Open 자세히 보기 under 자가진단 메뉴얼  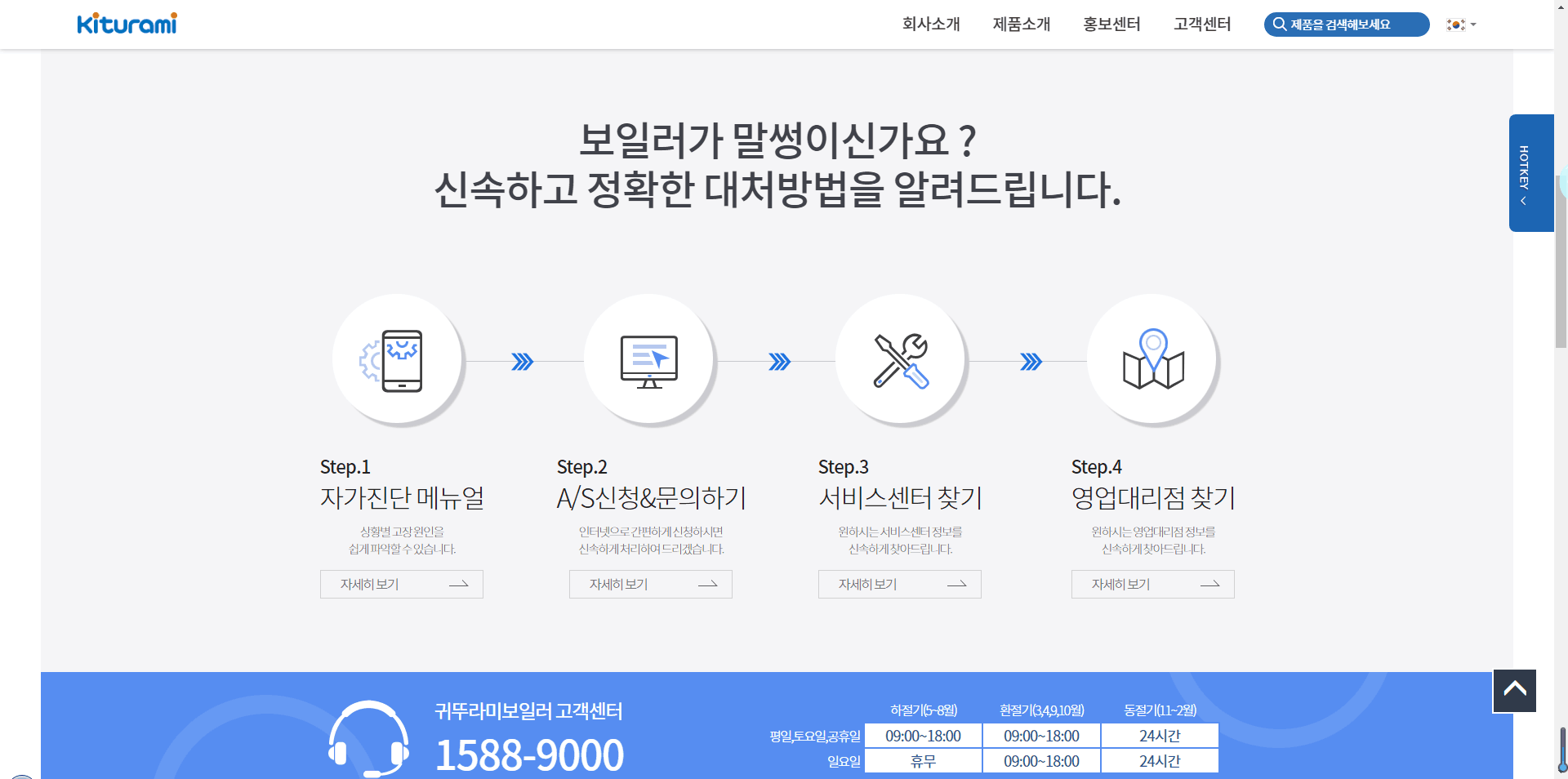point(402,585)
